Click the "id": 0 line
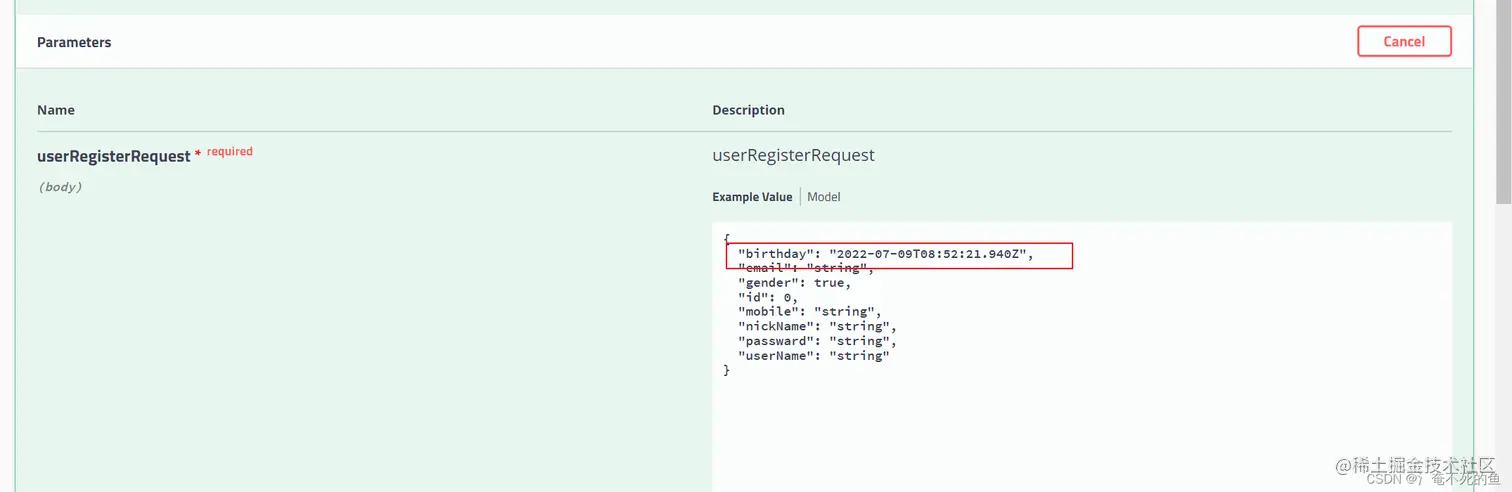The height and width of the screenshot is (492, 1512). 768,297
